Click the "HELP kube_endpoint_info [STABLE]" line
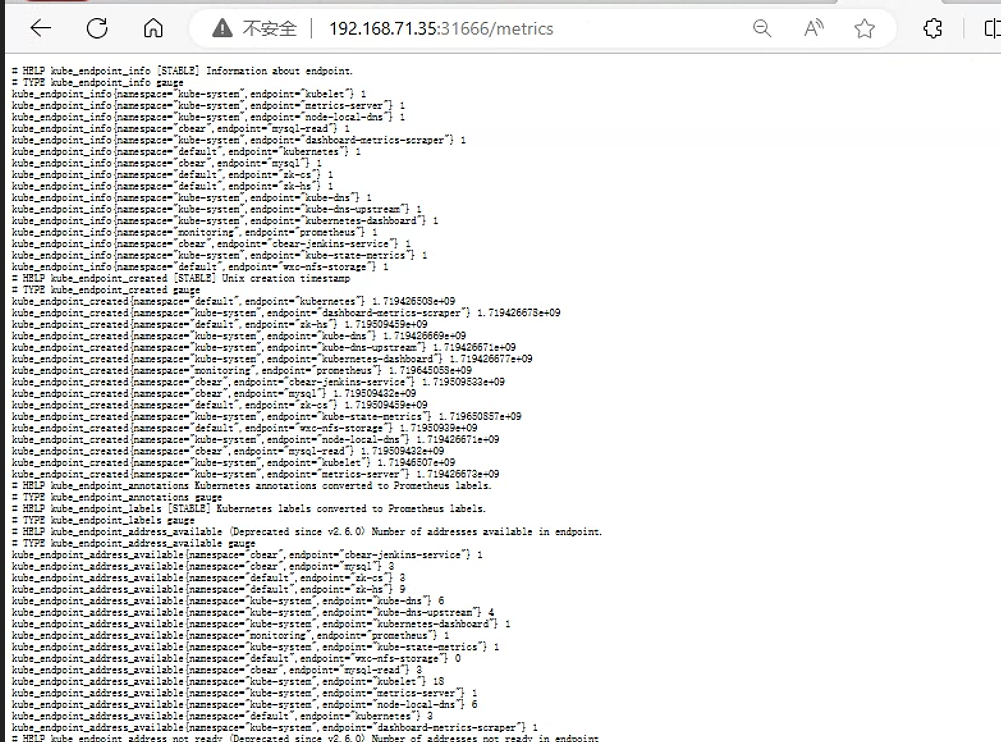The height and width of the screenshot is (742, 1001). [182, 71]
